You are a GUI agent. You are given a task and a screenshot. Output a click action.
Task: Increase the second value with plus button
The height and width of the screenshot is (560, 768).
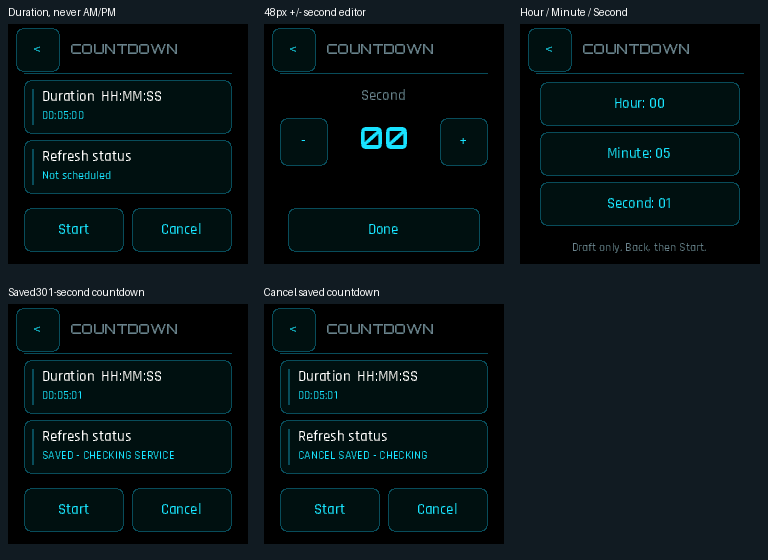pos(464,142)
